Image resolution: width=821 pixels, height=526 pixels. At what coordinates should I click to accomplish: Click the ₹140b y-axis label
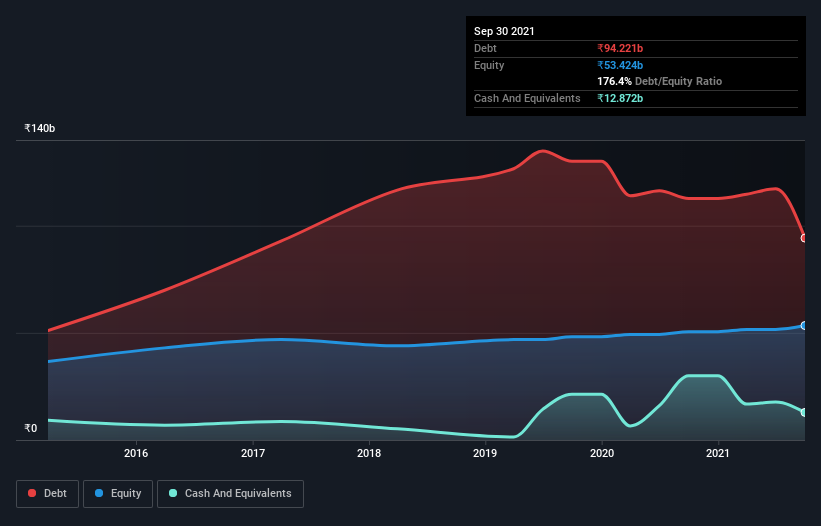39,128
